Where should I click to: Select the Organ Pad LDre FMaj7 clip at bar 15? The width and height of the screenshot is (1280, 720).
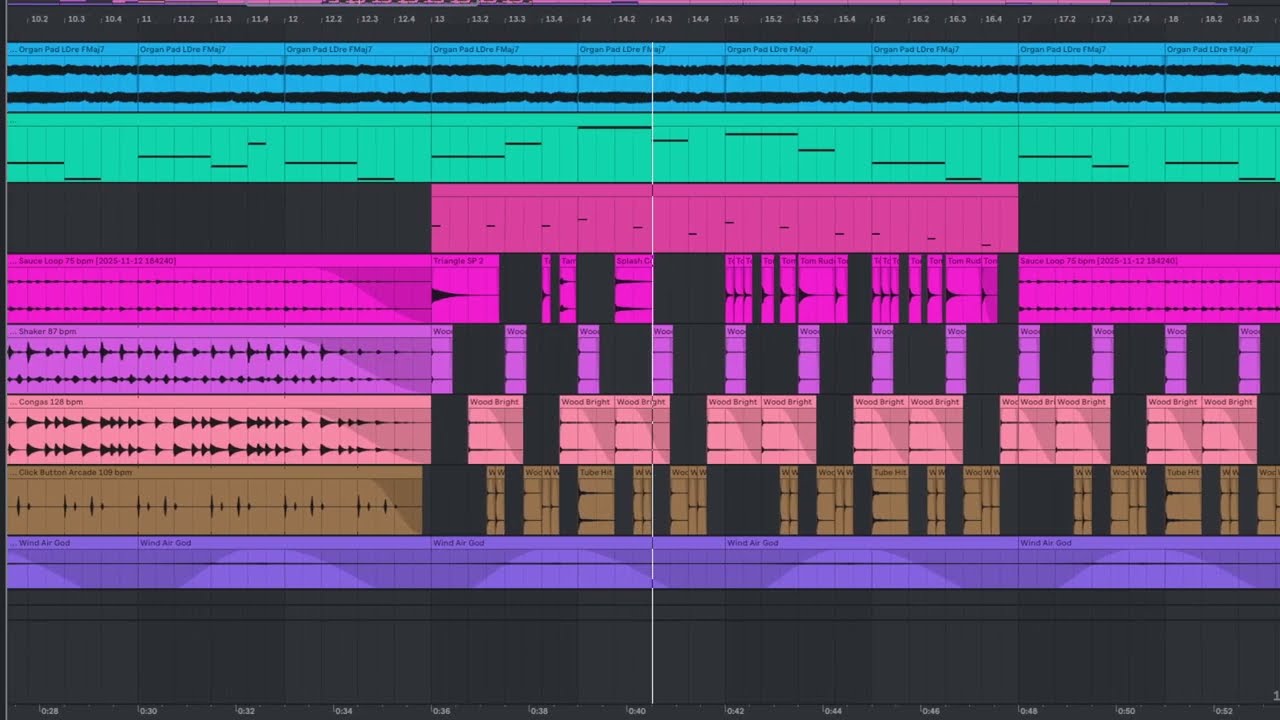(x=799, y=77)
